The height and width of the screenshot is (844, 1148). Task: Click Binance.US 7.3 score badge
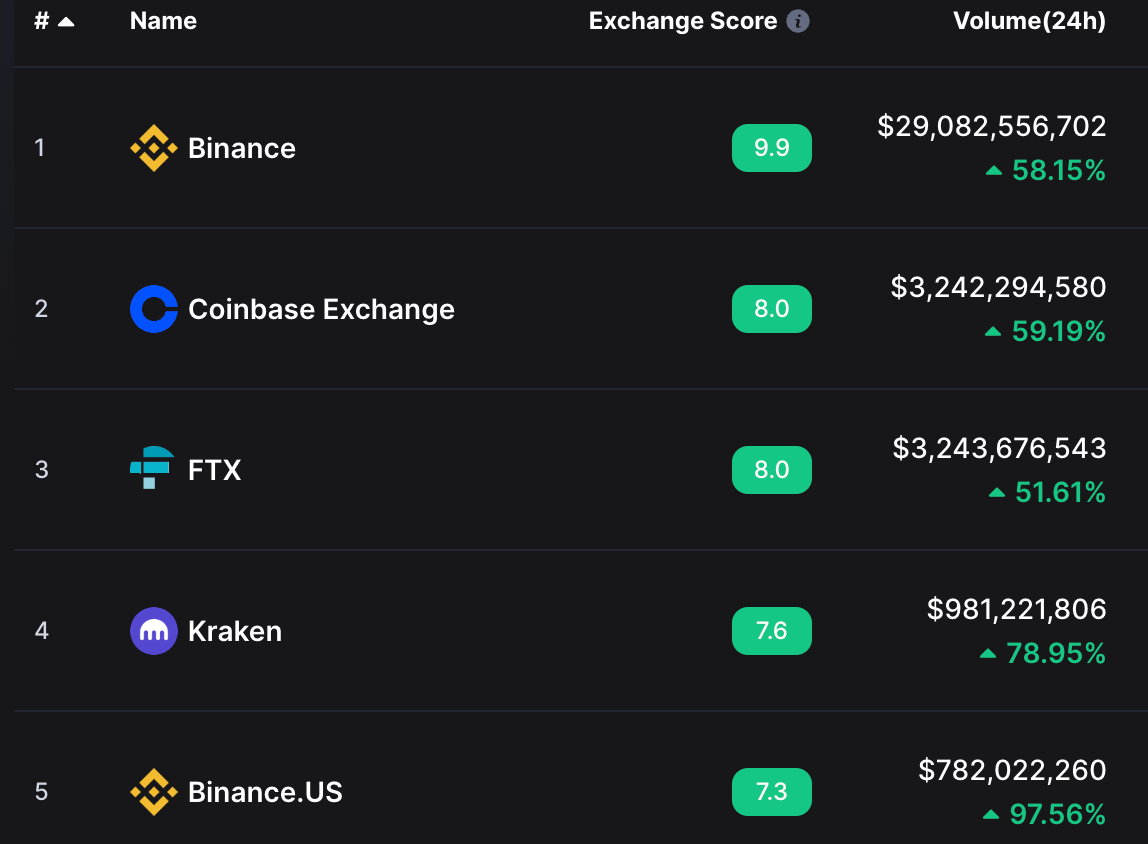tap(771, 792)
